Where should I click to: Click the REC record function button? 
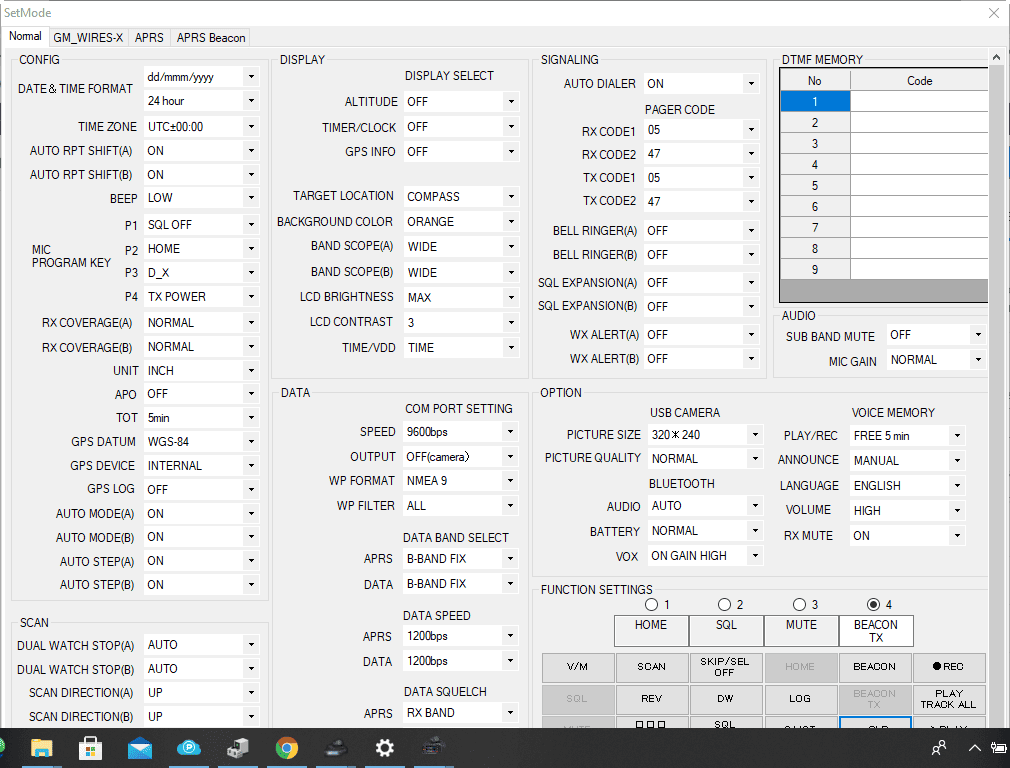[x=948, y=667]
